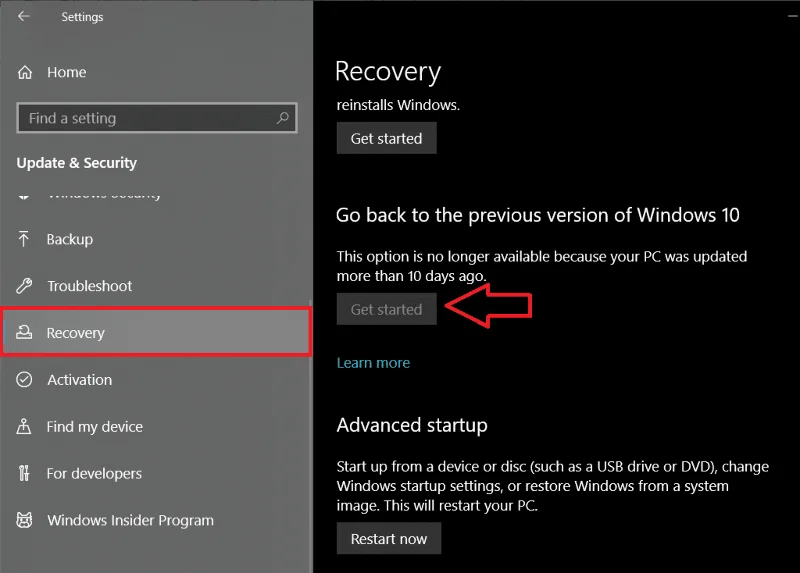Click the back arrow in Settings header
The height and width of the screenshot is (573, 800).
click(23, 16)
